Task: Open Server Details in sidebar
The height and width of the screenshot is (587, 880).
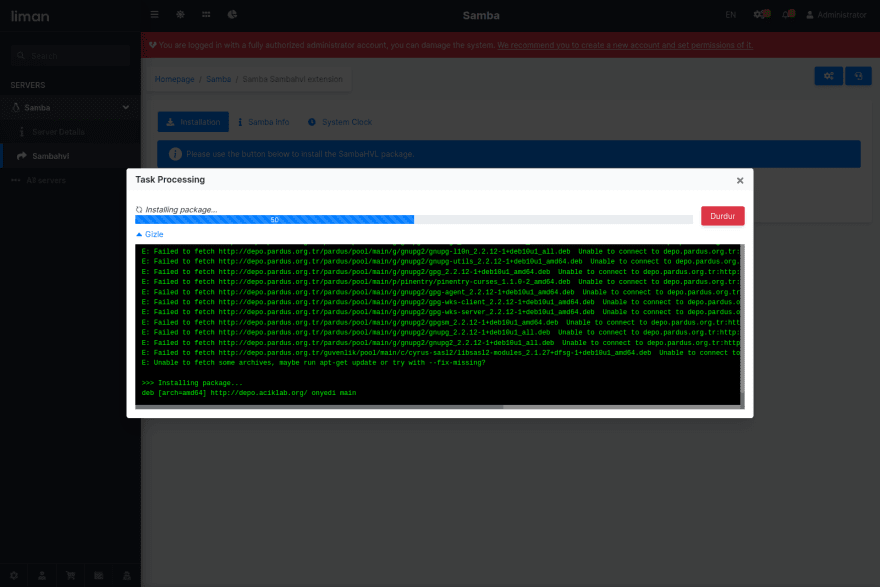Action: (70, 132)
